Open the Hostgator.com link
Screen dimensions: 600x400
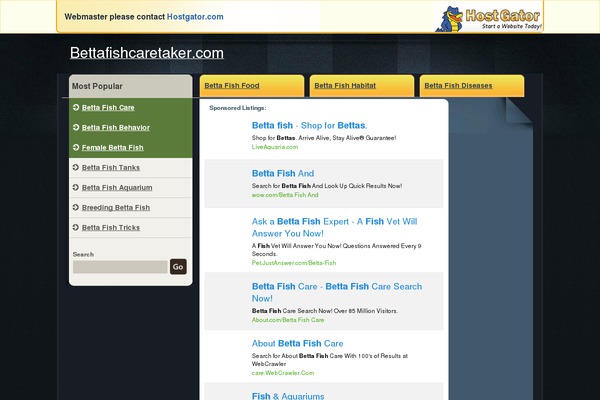click(195, 17)
